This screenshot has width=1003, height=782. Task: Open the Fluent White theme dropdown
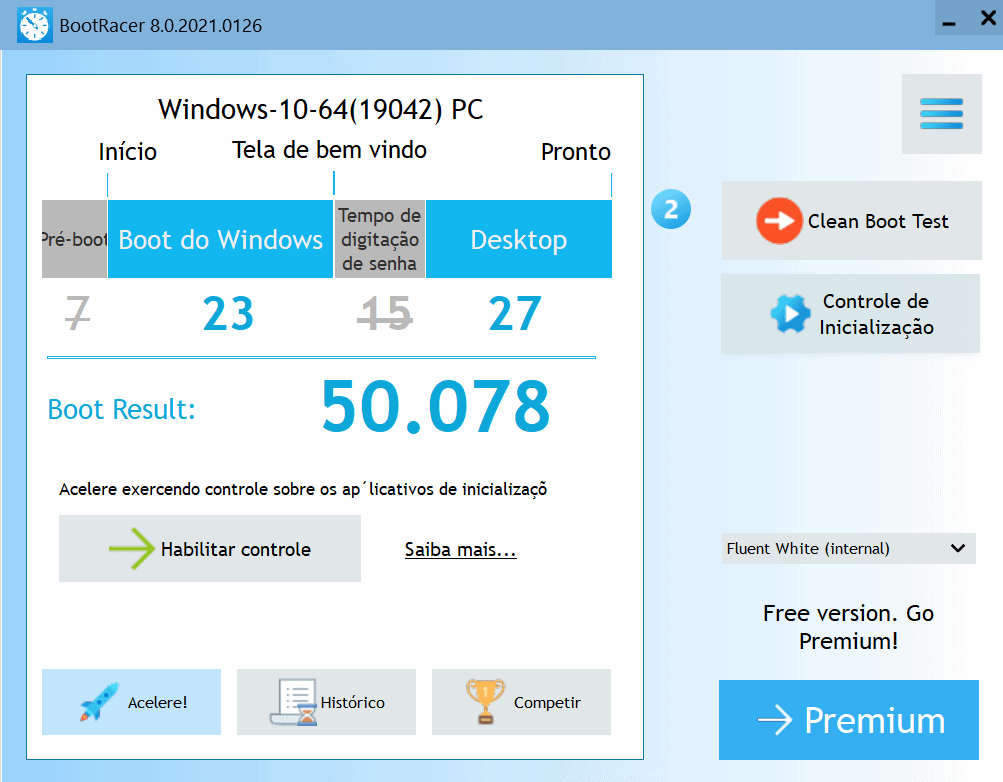848,549
